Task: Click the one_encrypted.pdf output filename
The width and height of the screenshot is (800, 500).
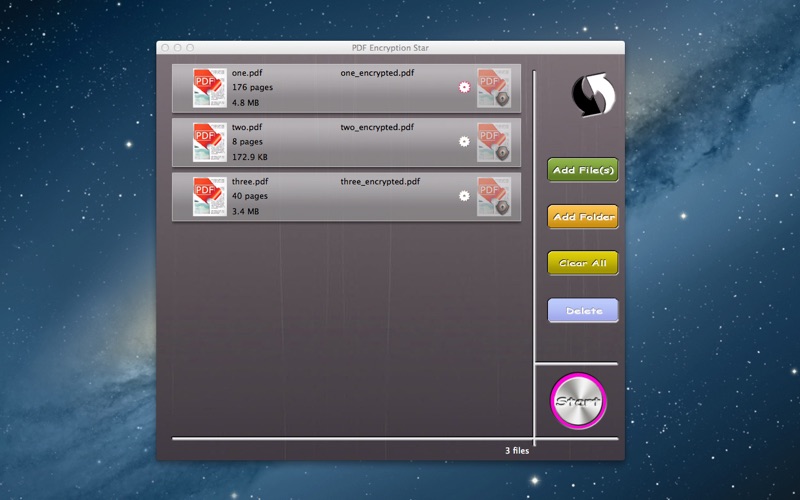Action: tap(377, 73)
